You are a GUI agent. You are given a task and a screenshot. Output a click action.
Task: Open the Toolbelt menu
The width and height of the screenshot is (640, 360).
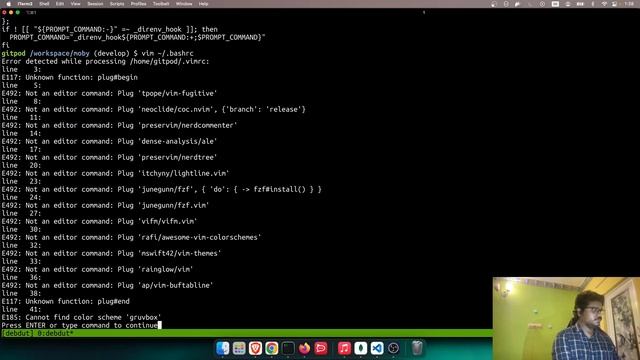click(x=161, y=4)
